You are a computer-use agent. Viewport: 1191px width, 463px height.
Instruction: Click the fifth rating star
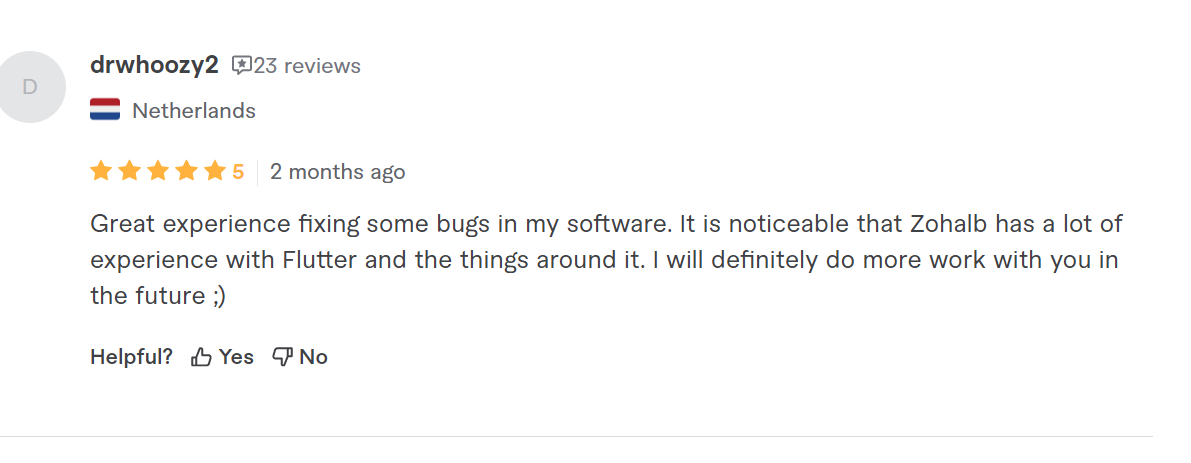coord(216,172)
